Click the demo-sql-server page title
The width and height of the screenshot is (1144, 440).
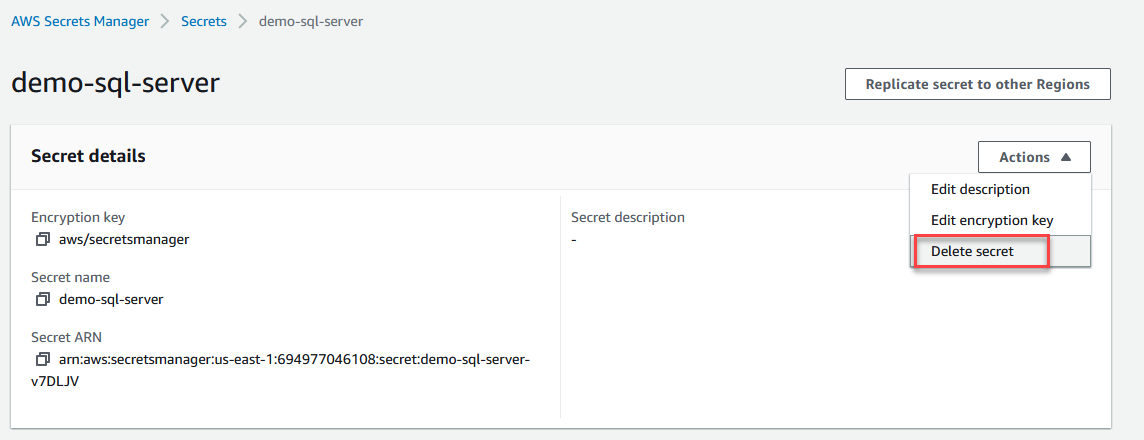click(115, 83)
